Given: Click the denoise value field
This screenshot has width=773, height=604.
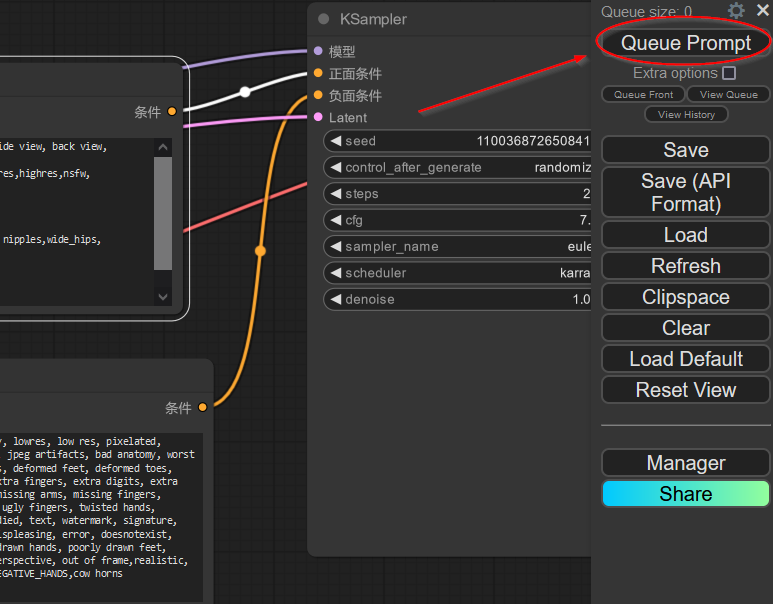Looking at the screenshot, I should tap(457, 299).
